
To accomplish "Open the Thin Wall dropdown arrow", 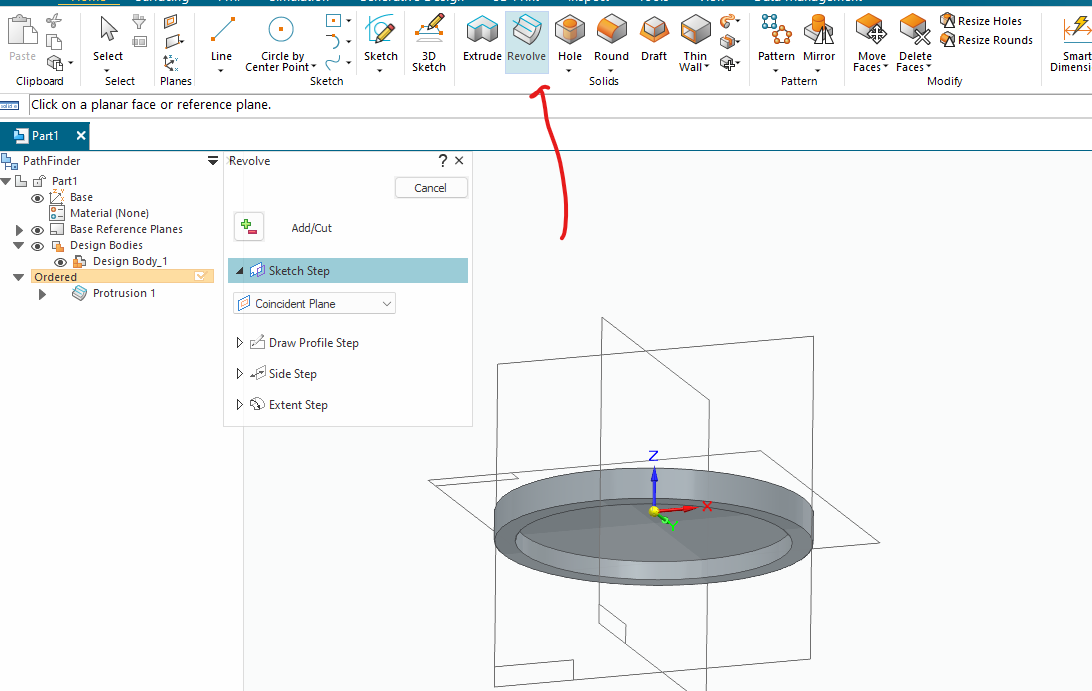I will click(x=706, y=67).
